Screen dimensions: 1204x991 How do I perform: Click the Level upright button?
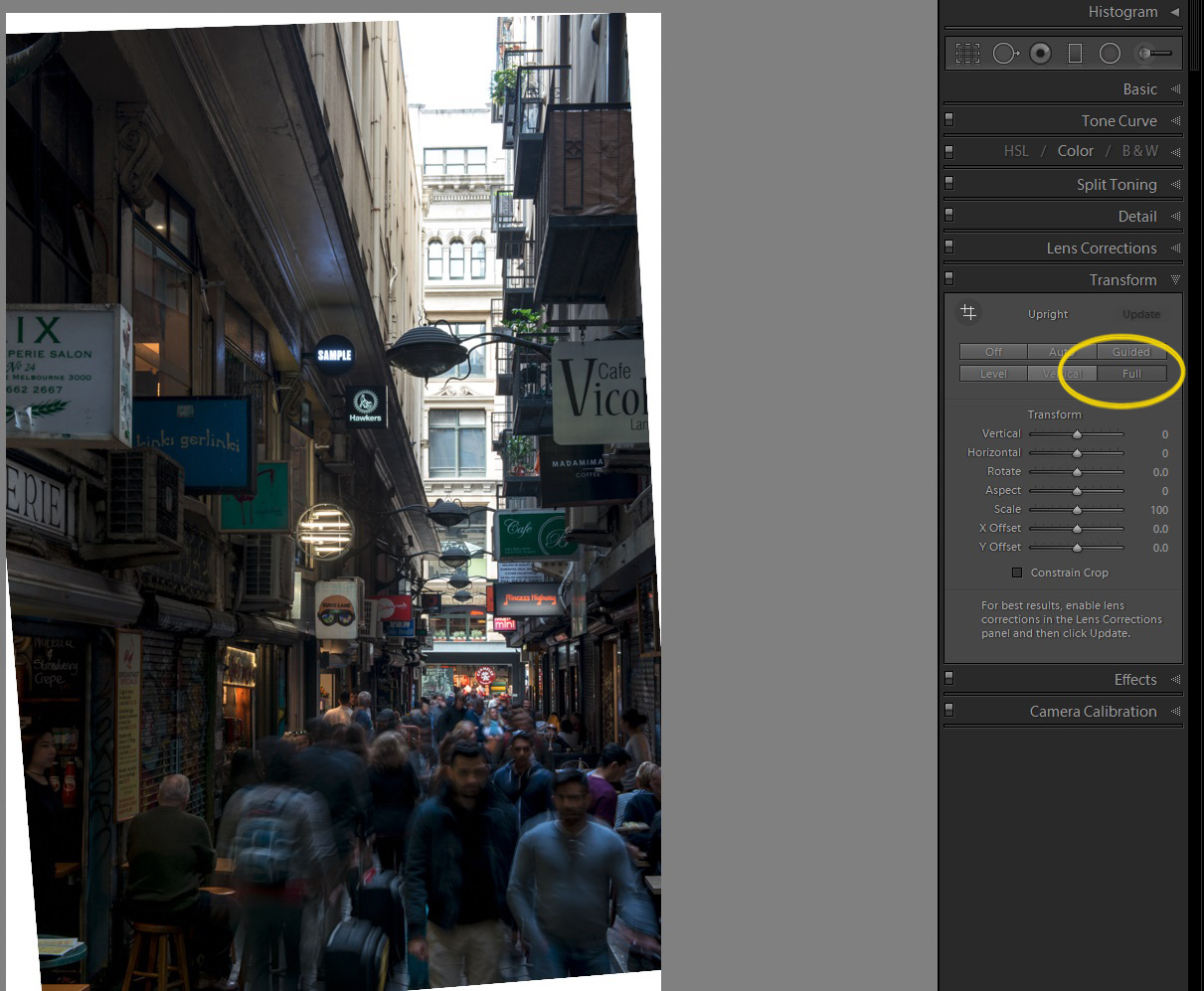[x=993, y=374]
